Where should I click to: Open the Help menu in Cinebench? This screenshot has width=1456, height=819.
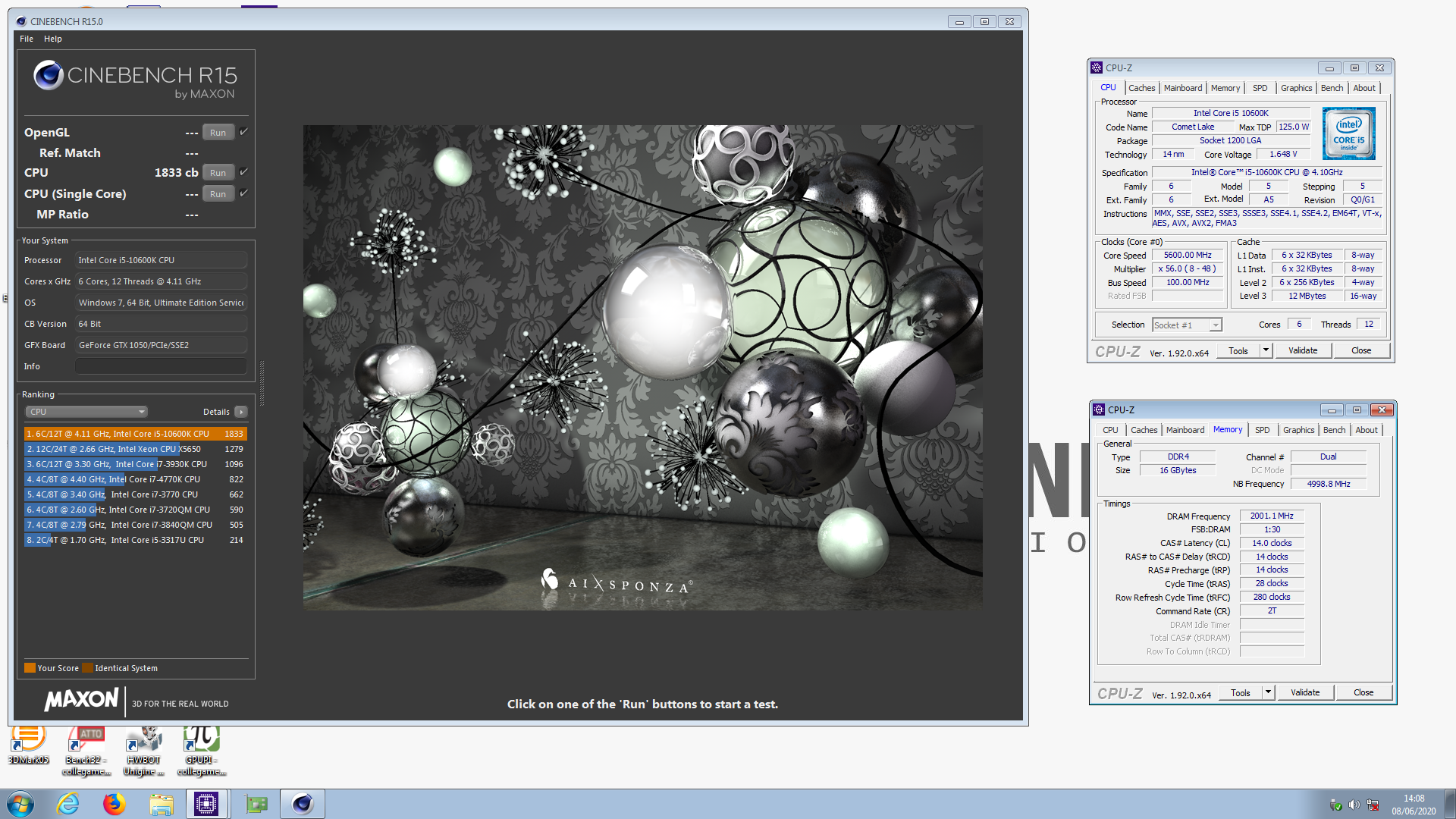pyautogui.click(x=53, y=39)
